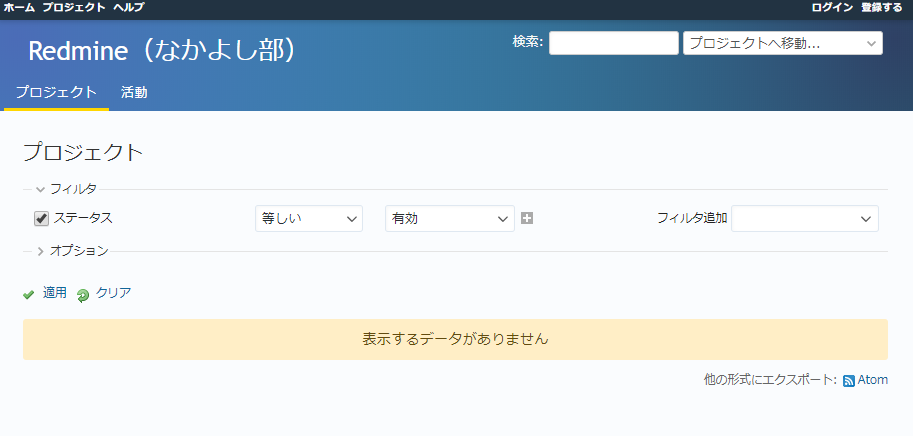913x436 pixels.
Task: Open ヘルプ in the top menu
Action: coord(129,7)
